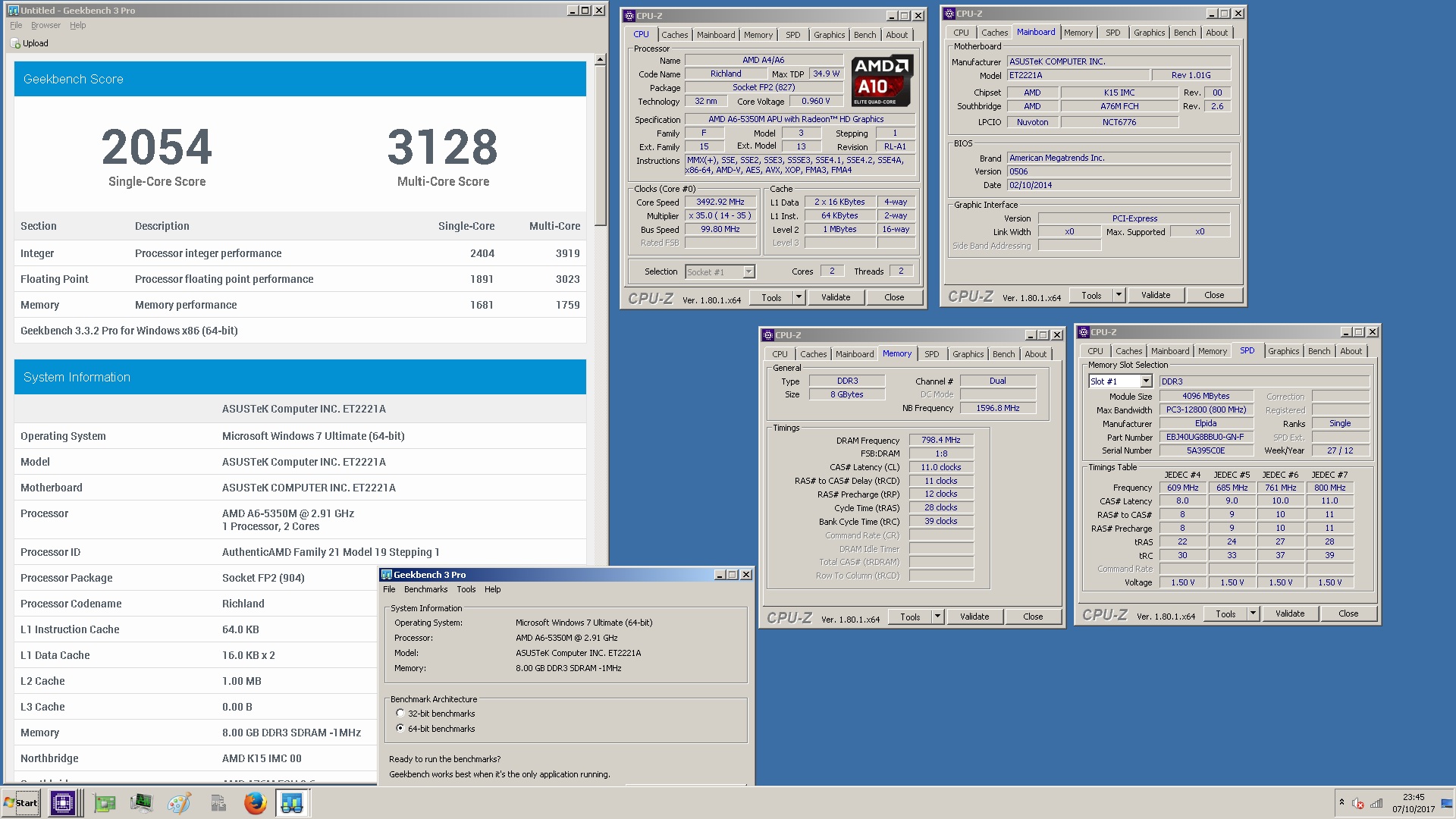Click the network signal tray icon
Screen dimensions: 1456x819
click(1376, 803)
